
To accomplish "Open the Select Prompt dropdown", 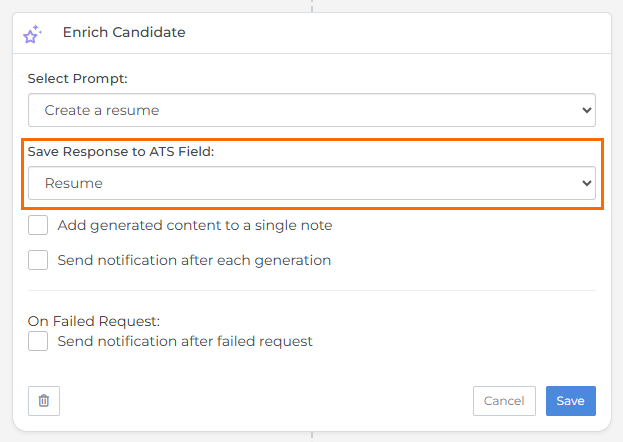I will click(x=311, y=110).
